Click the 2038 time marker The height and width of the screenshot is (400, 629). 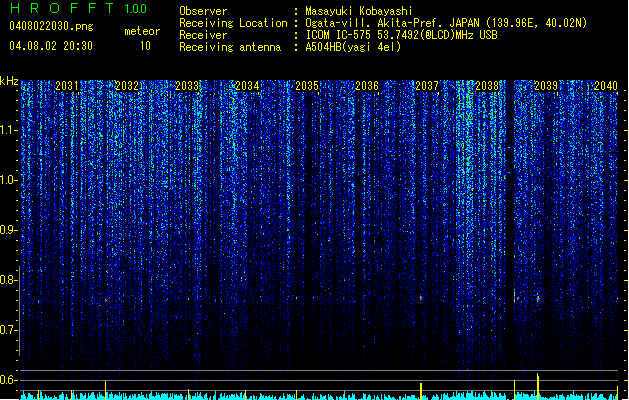click(487, 86)
